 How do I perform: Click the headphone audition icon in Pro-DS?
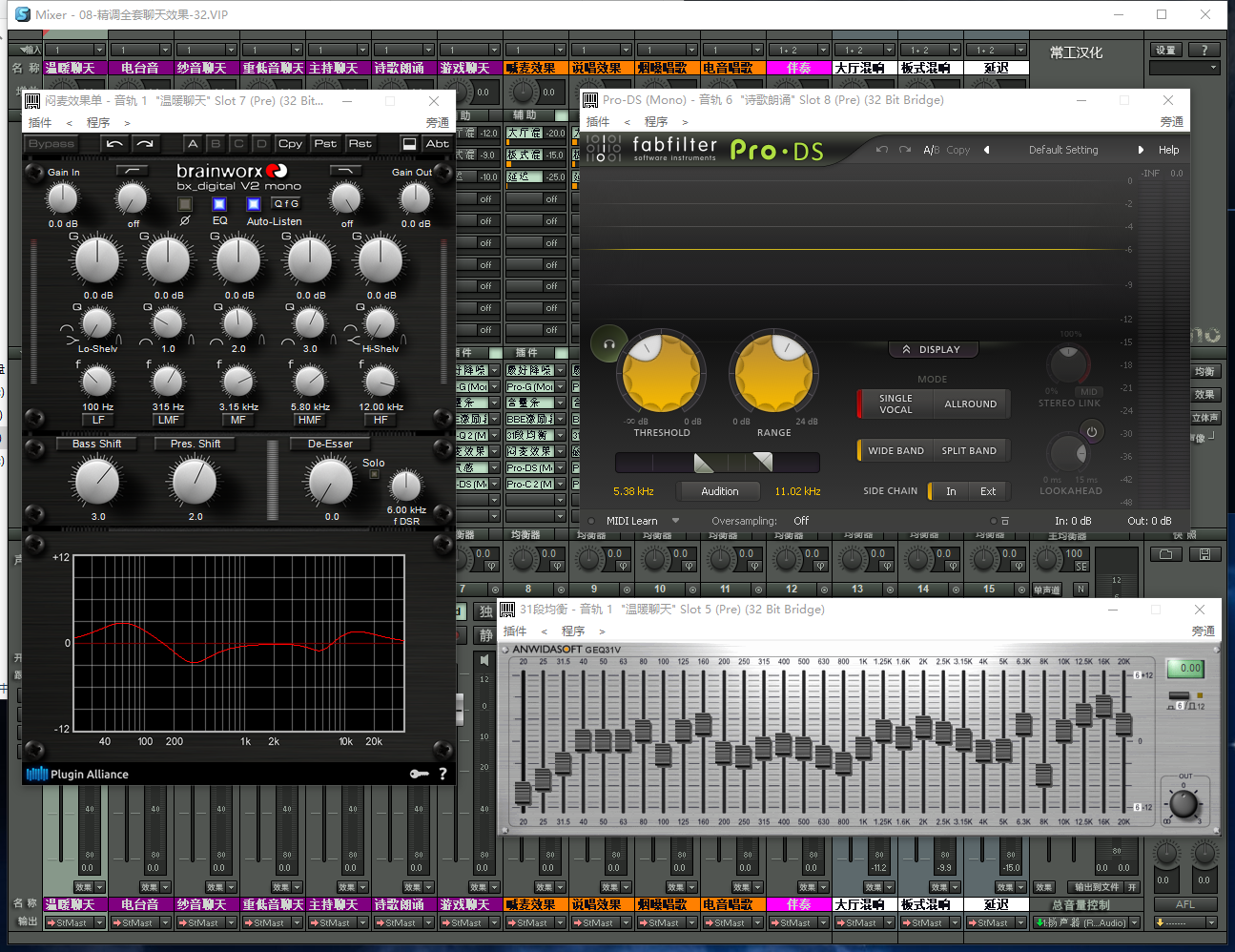tap(608, 343)
